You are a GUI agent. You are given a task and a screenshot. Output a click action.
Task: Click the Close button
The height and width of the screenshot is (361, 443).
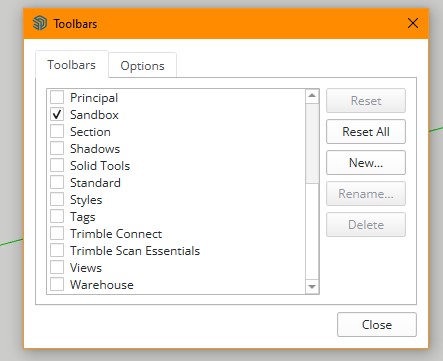click(x=377, y=324)
